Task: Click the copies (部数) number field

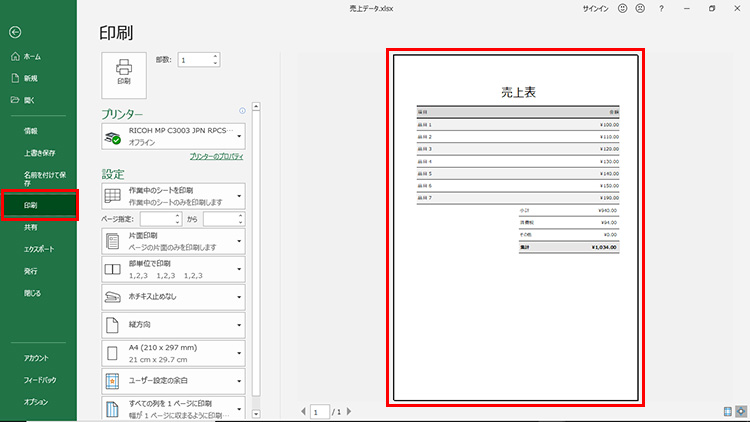Action: [x=192, y=60]
